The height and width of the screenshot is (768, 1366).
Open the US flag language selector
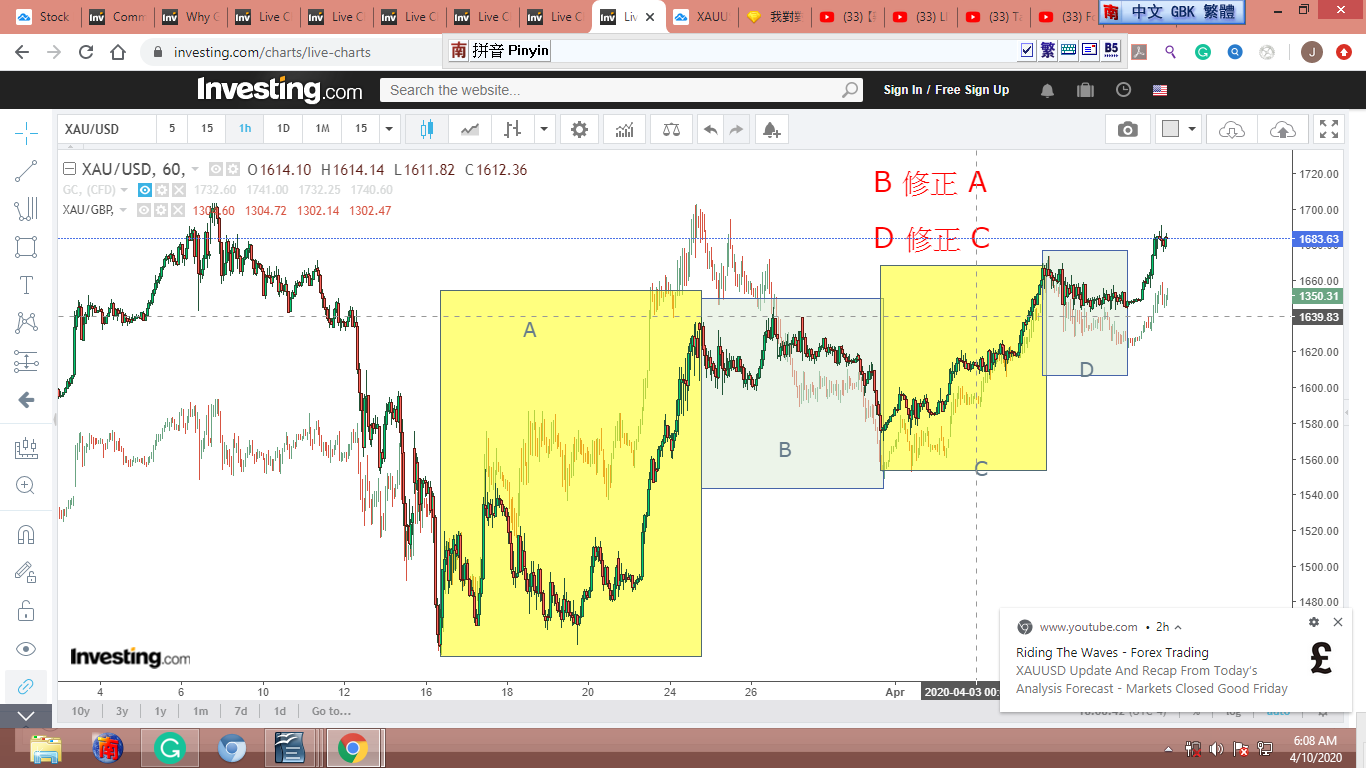(1160, 90)
